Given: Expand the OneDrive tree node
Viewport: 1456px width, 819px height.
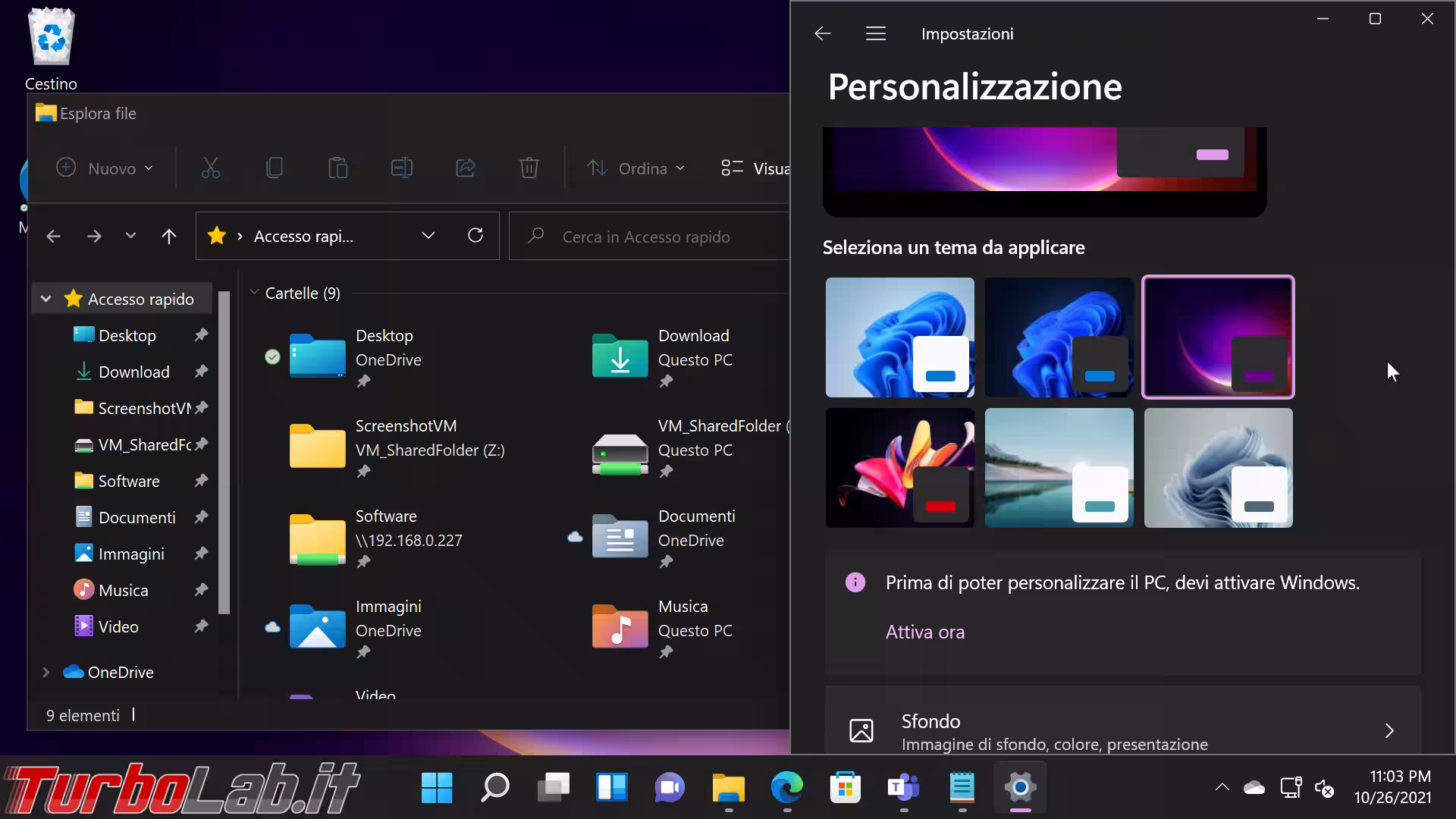Looking at the screenshot, I should [x=45, y=673].
